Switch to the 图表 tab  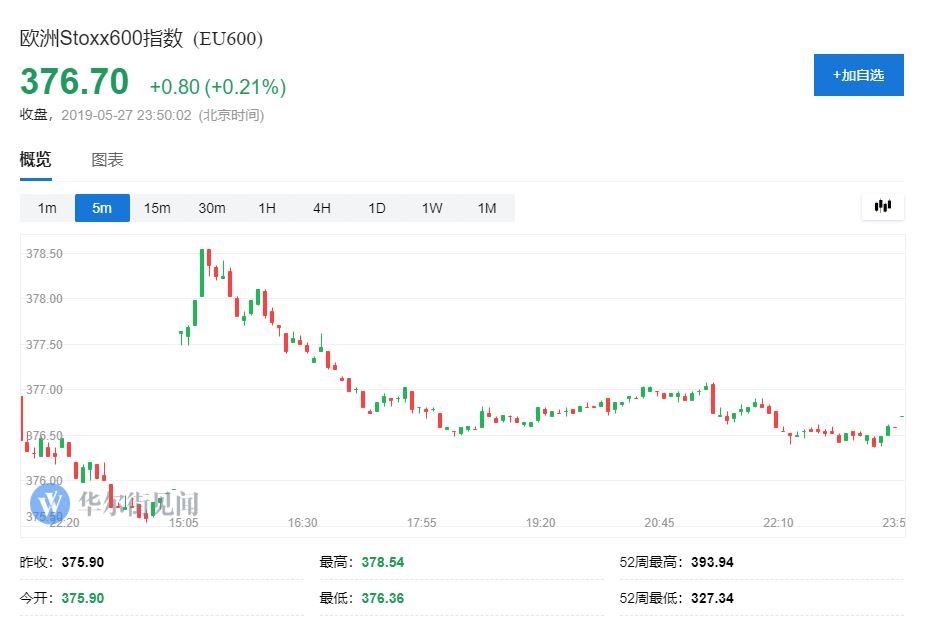(x=107, y=160)
